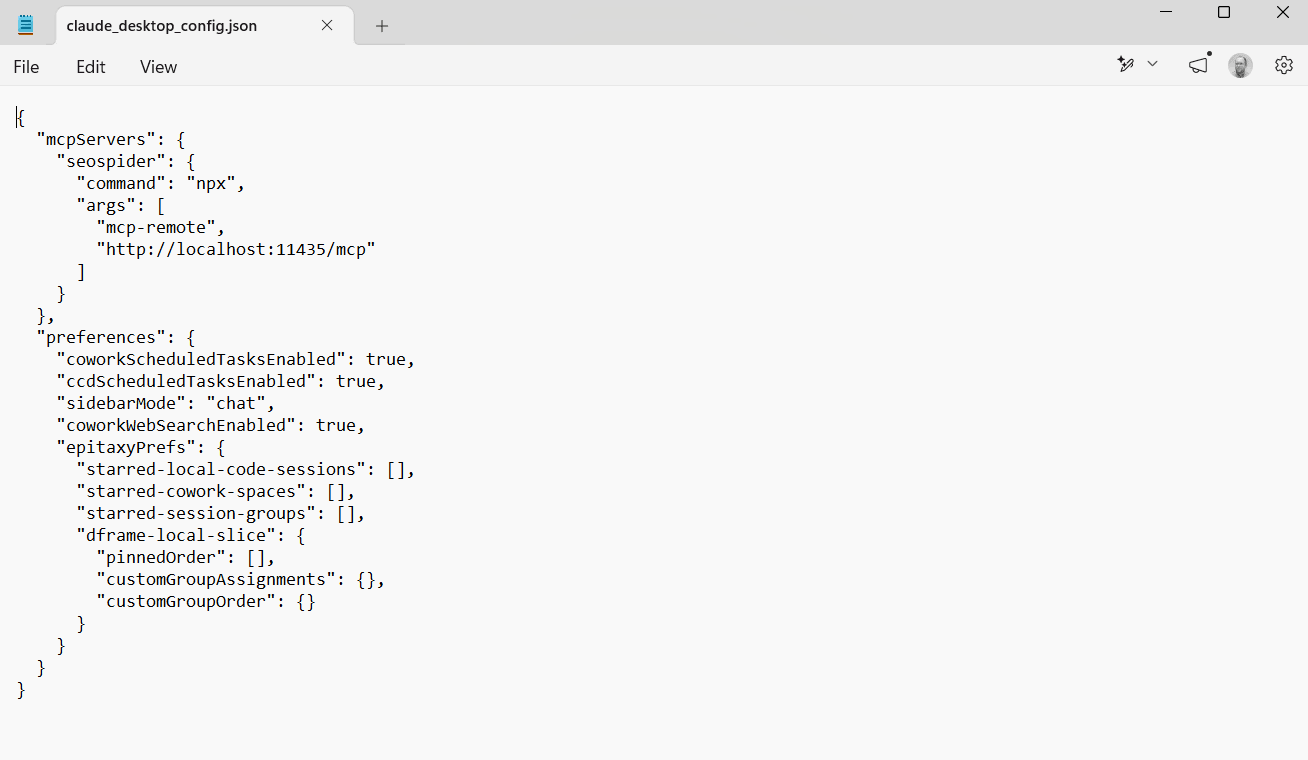Image resolution: width=1308 pixels, height=760 pixels.
Task: Click "starred-session-groups" key
Action: [x=196, y=513]
